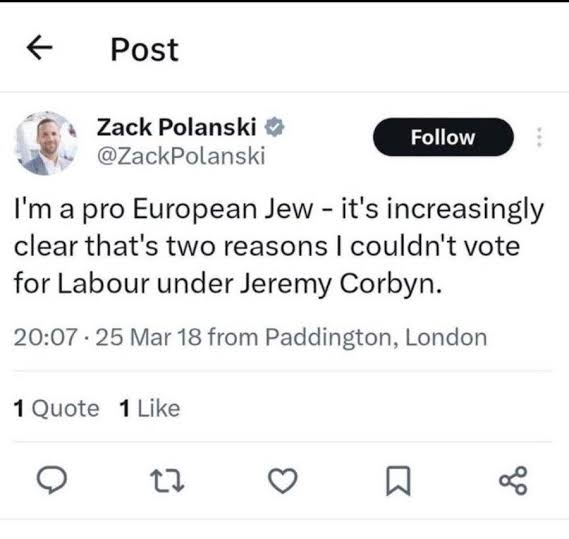Open the Zack Polanski display name
Image resolution: width=569 pixels, height=539 pixels.
point(176,127)
